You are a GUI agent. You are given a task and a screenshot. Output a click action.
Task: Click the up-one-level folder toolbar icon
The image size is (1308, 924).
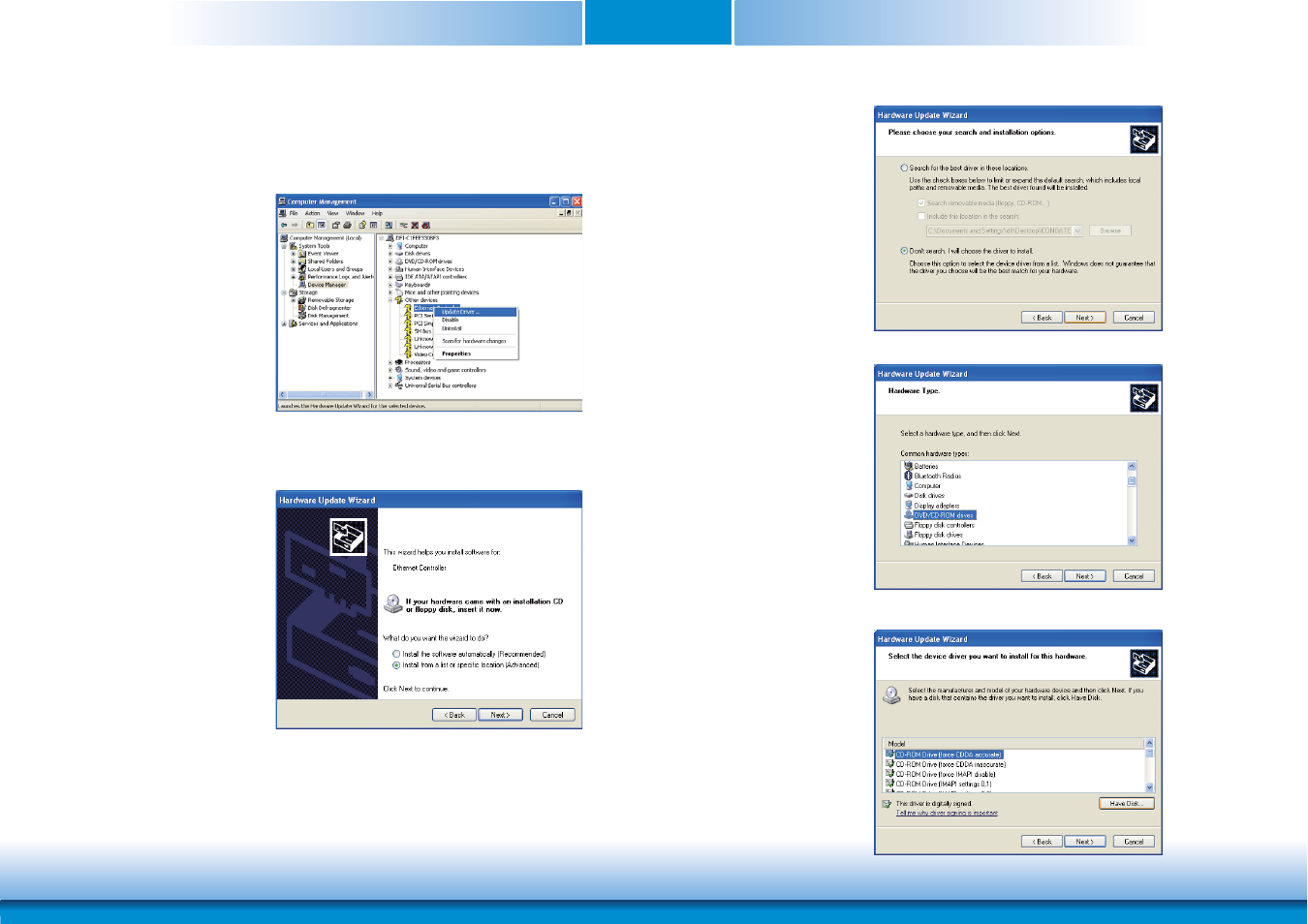tap(310, 225)
